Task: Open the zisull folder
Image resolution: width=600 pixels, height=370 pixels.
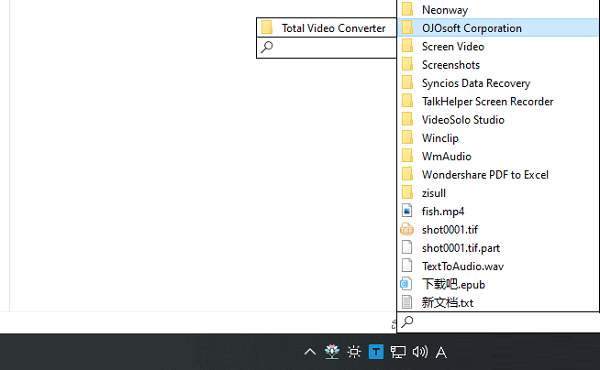Action: (x=497, y=193)
